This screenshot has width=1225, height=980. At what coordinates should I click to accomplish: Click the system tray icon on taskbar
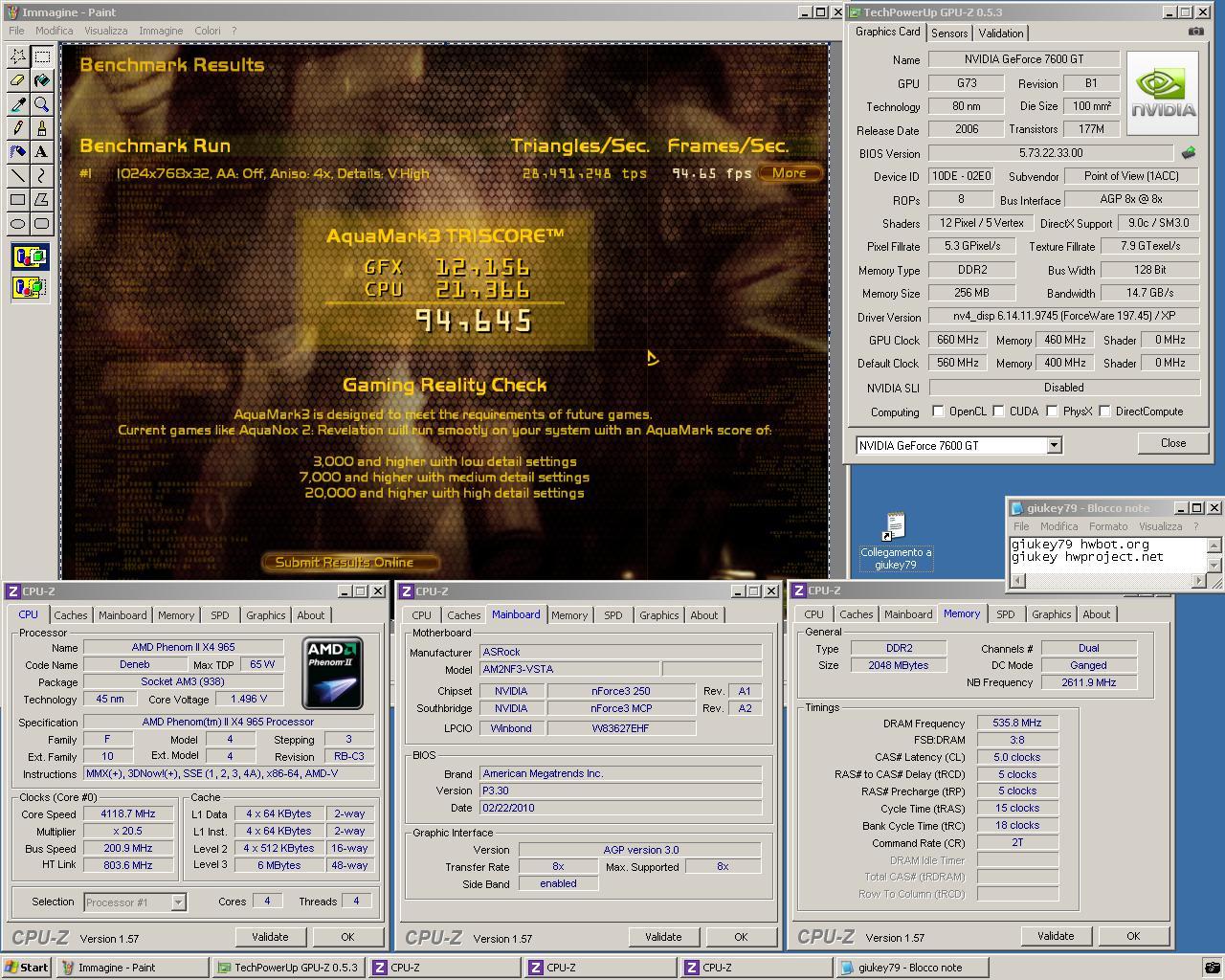pos(1212,968)
